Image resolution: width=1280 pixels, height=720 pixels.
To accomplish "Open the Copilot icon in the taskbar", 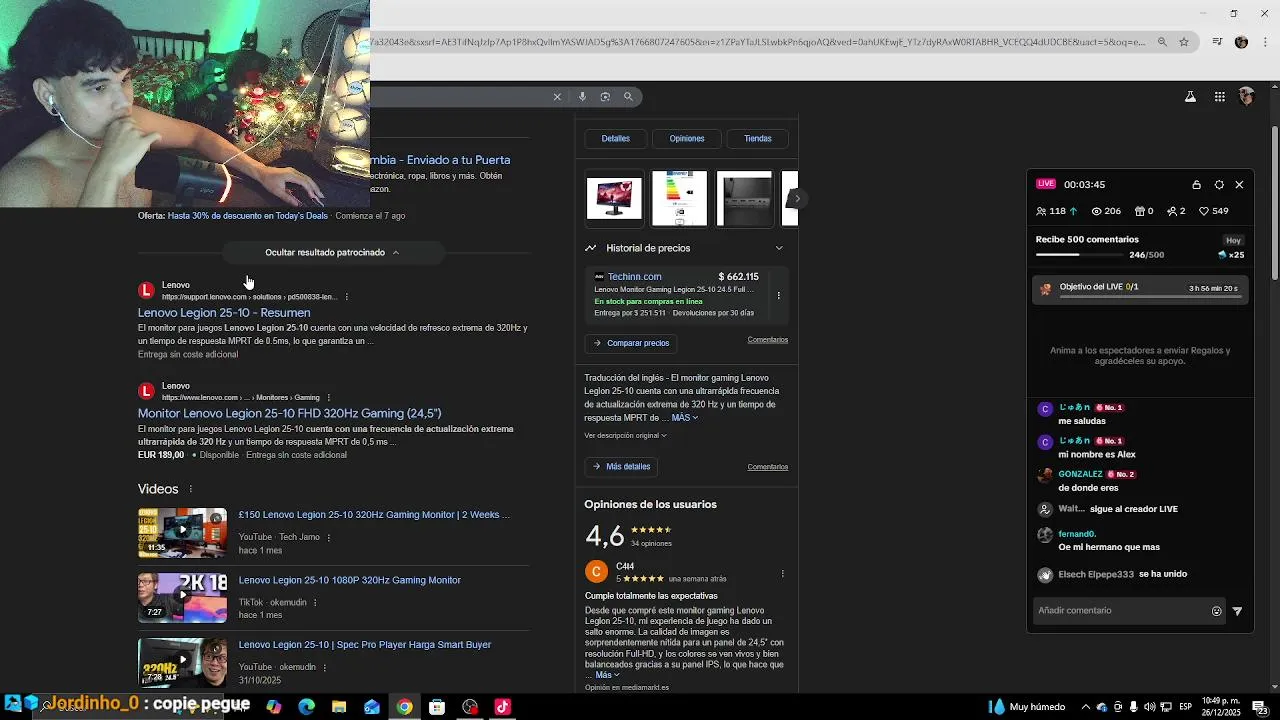I will [274, 707].
